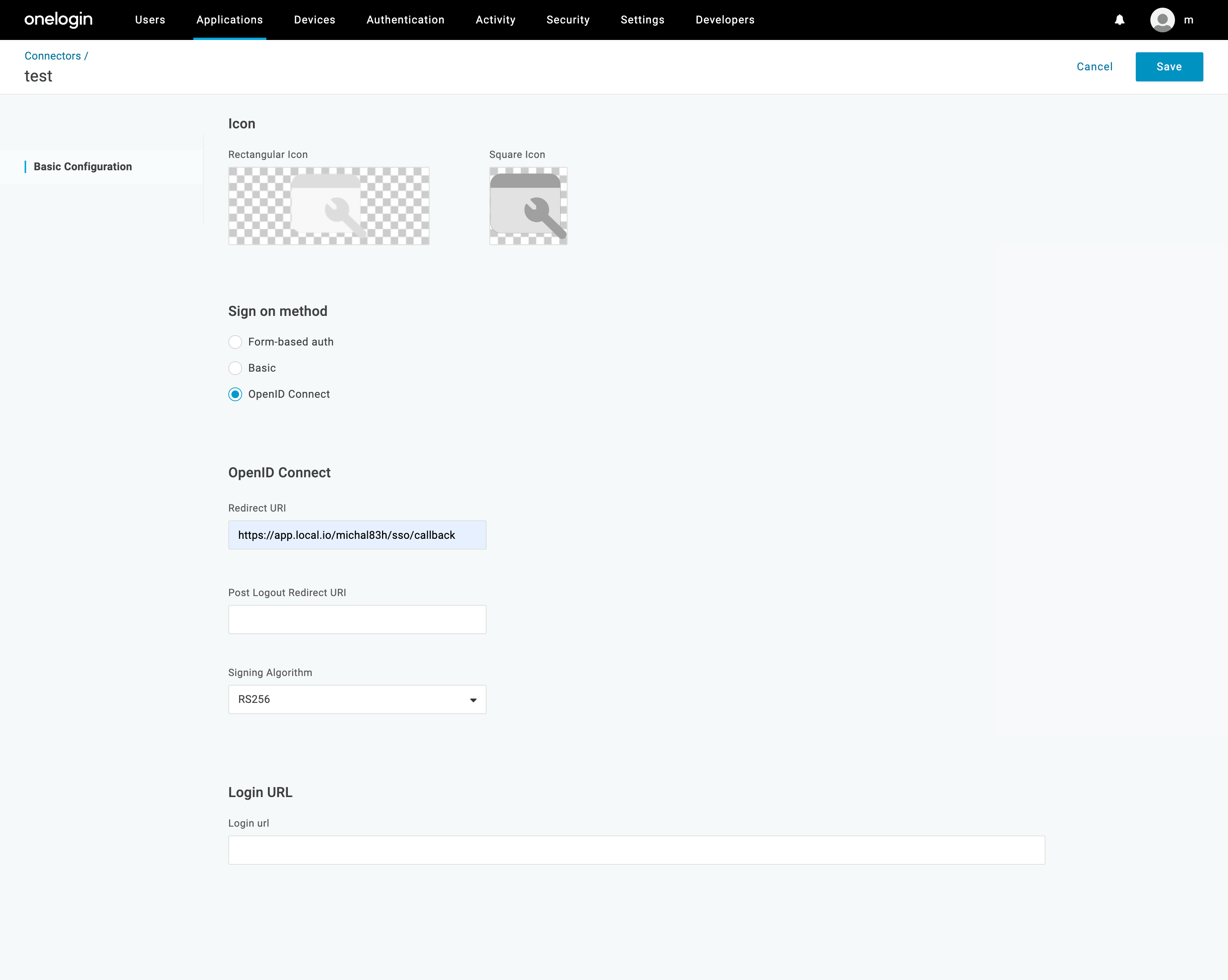
Task: Click the Login url input field
Action: (x=636, y=850)
